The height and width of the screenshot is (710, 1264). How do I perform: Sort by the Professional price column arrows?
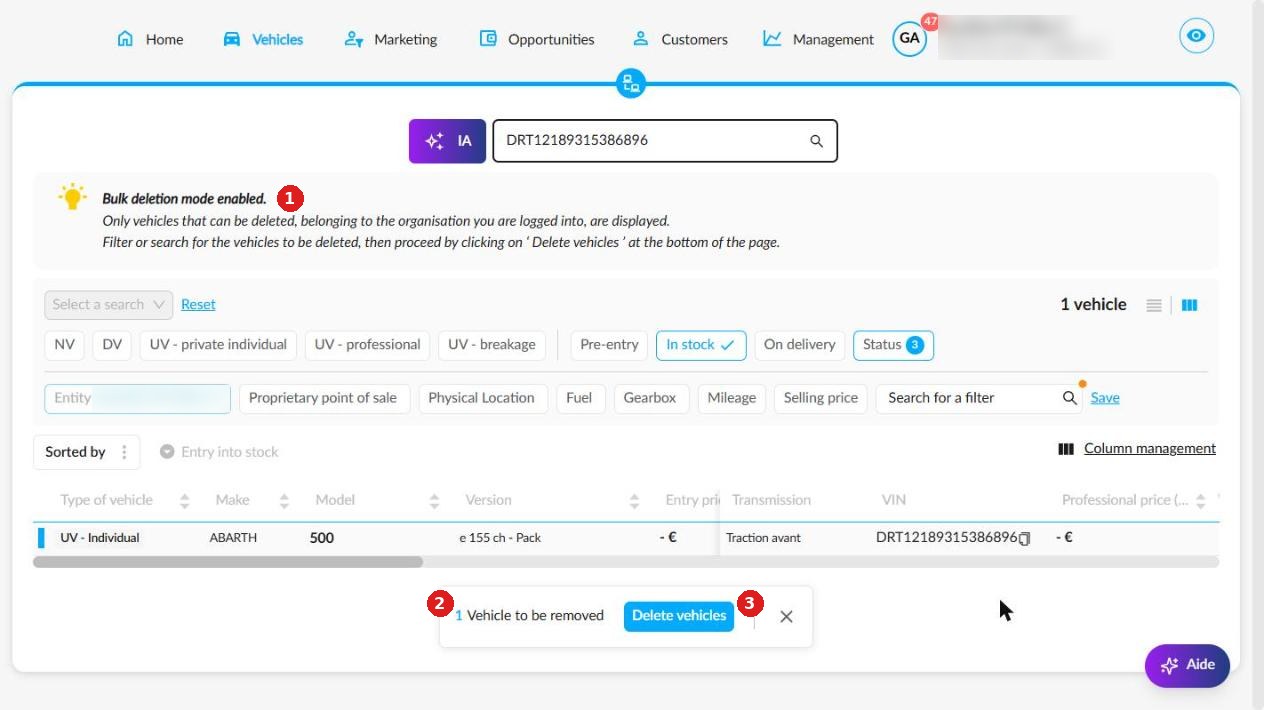point(1200,501)
